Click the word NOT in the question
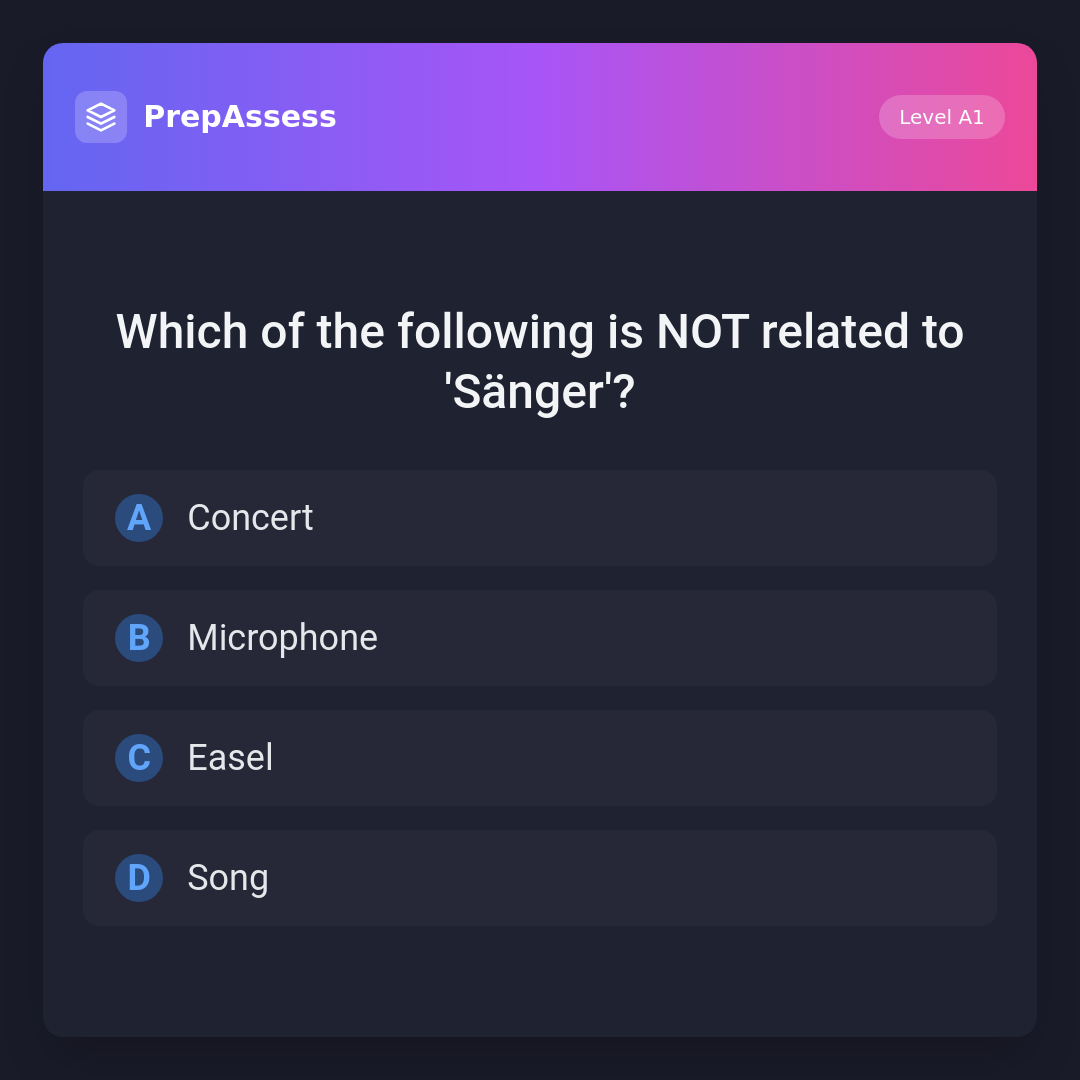Viewport: 1080px width, 1080px height. point(702,332)
